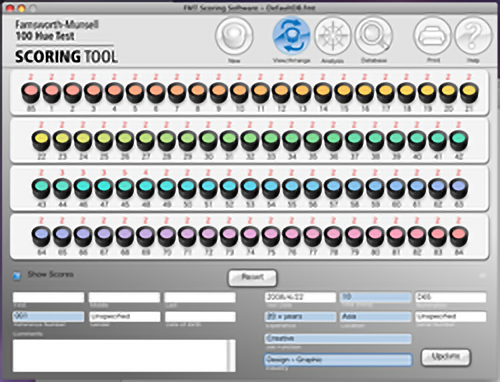The width and height of the screenshot is (500, 382).
Task: Select the View/Arrange icon
Action: point(291,35)
